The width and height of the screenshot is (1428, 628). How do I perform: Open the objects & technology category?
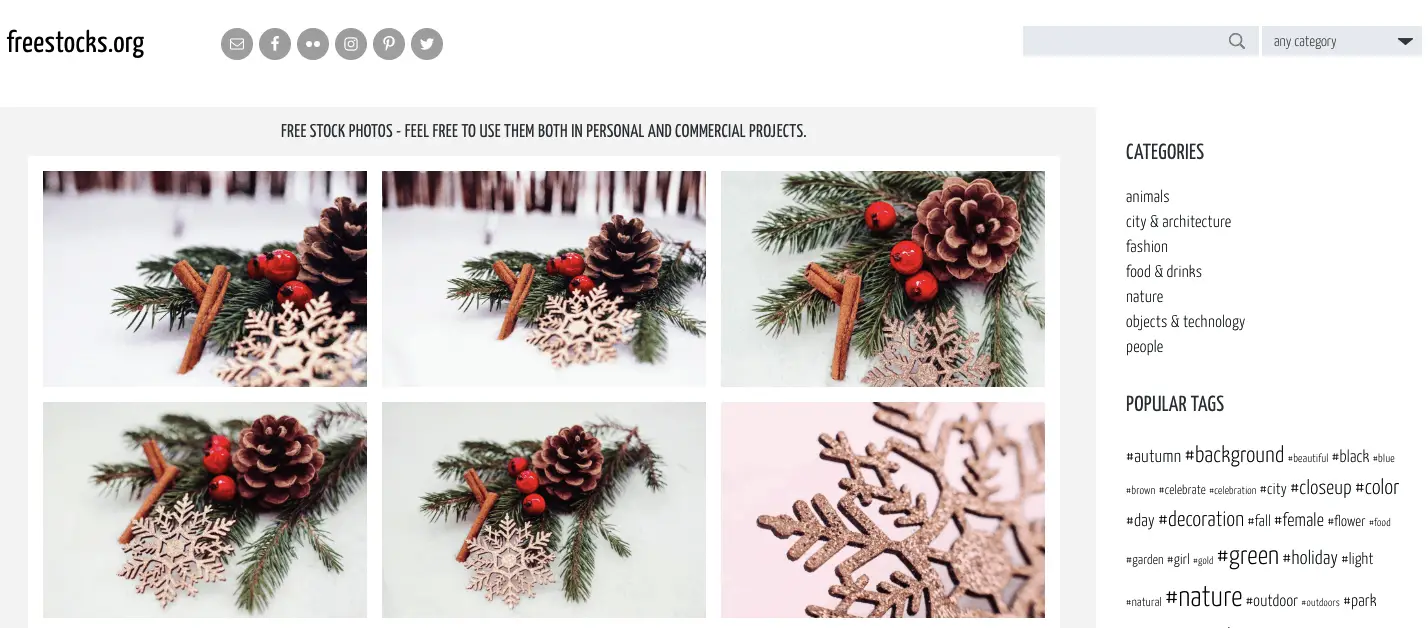[1185, 322]
